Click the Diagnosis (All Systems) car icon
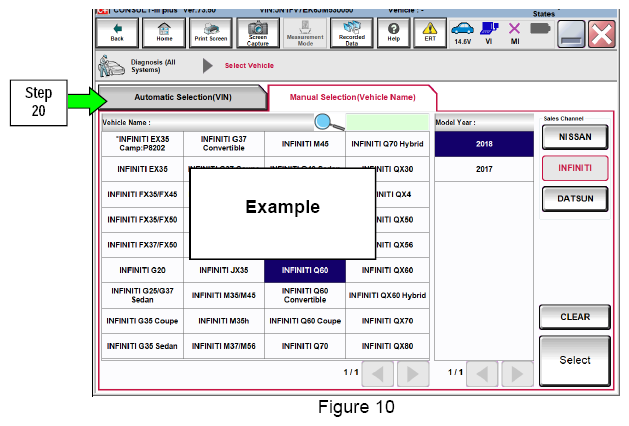The width and height of the screenshot is (629, 426). (111, 66)
